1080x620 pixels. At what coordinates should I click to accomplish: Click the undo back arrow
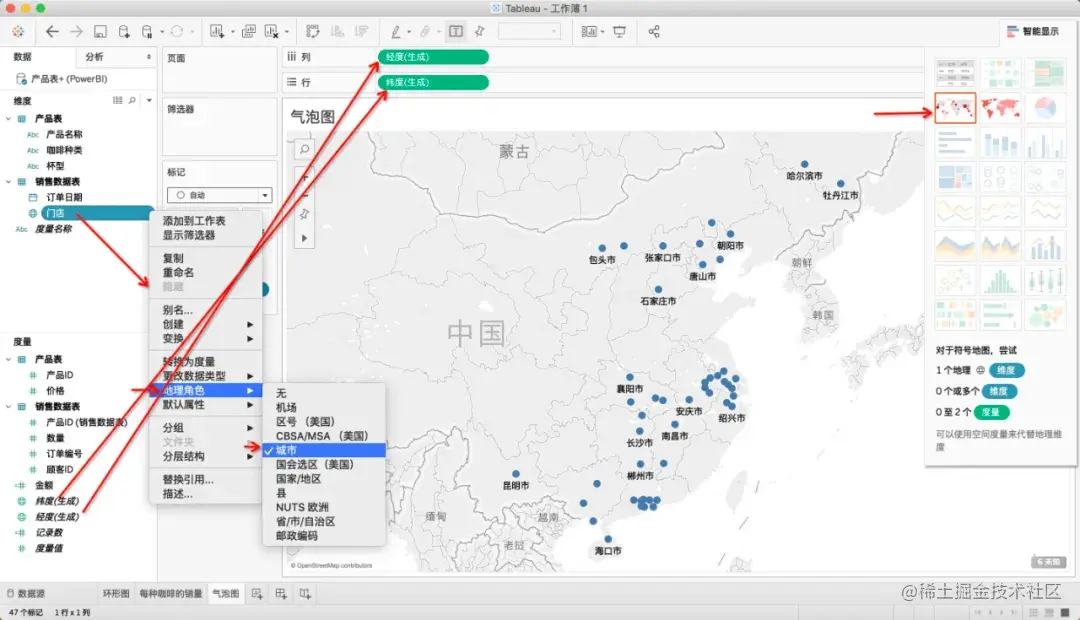pos(52,32)
